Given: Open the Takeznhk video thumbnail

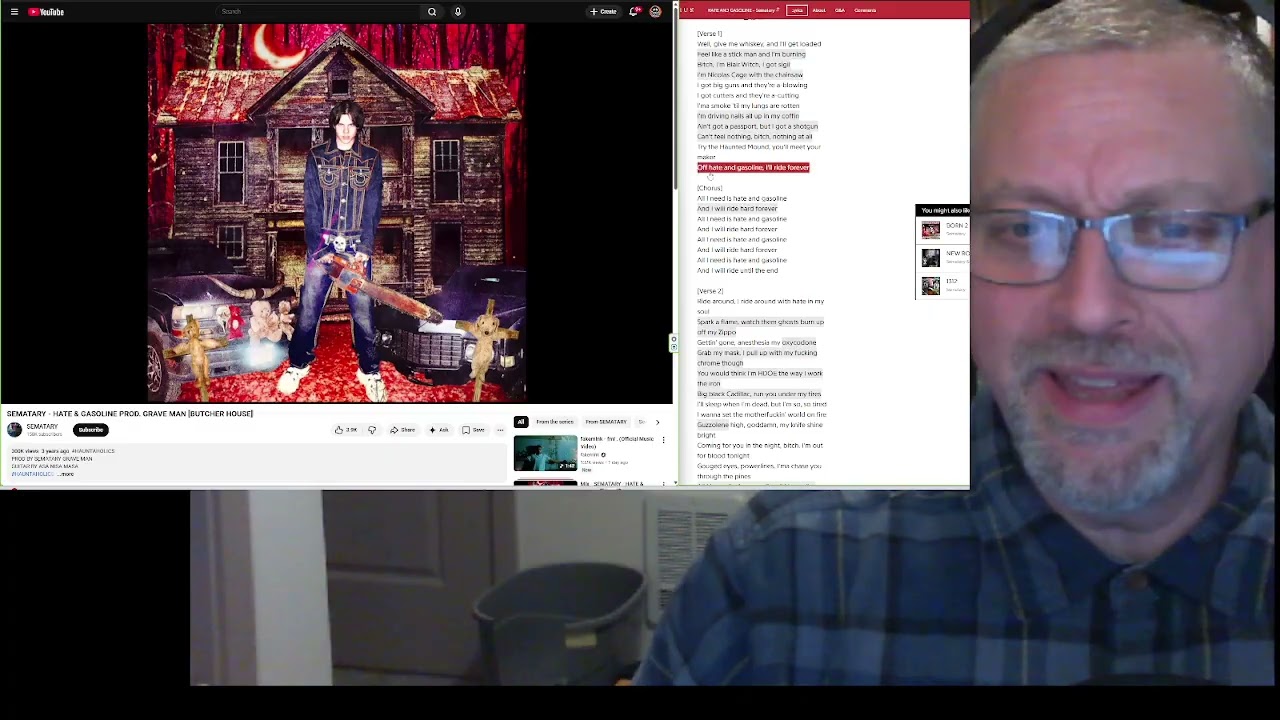Looking at the screenshot, I should click(x=545, y=453).
